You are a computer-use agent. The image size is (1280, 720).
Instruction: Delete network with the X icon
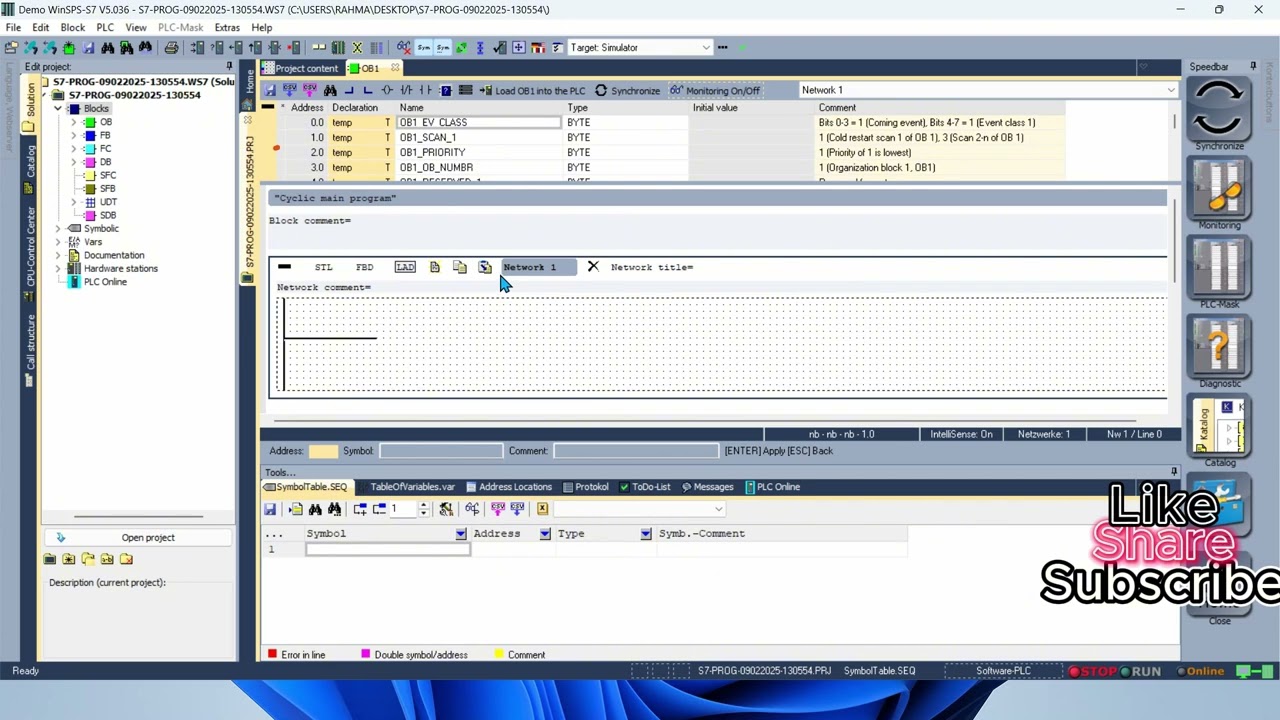tap(593, 267)
